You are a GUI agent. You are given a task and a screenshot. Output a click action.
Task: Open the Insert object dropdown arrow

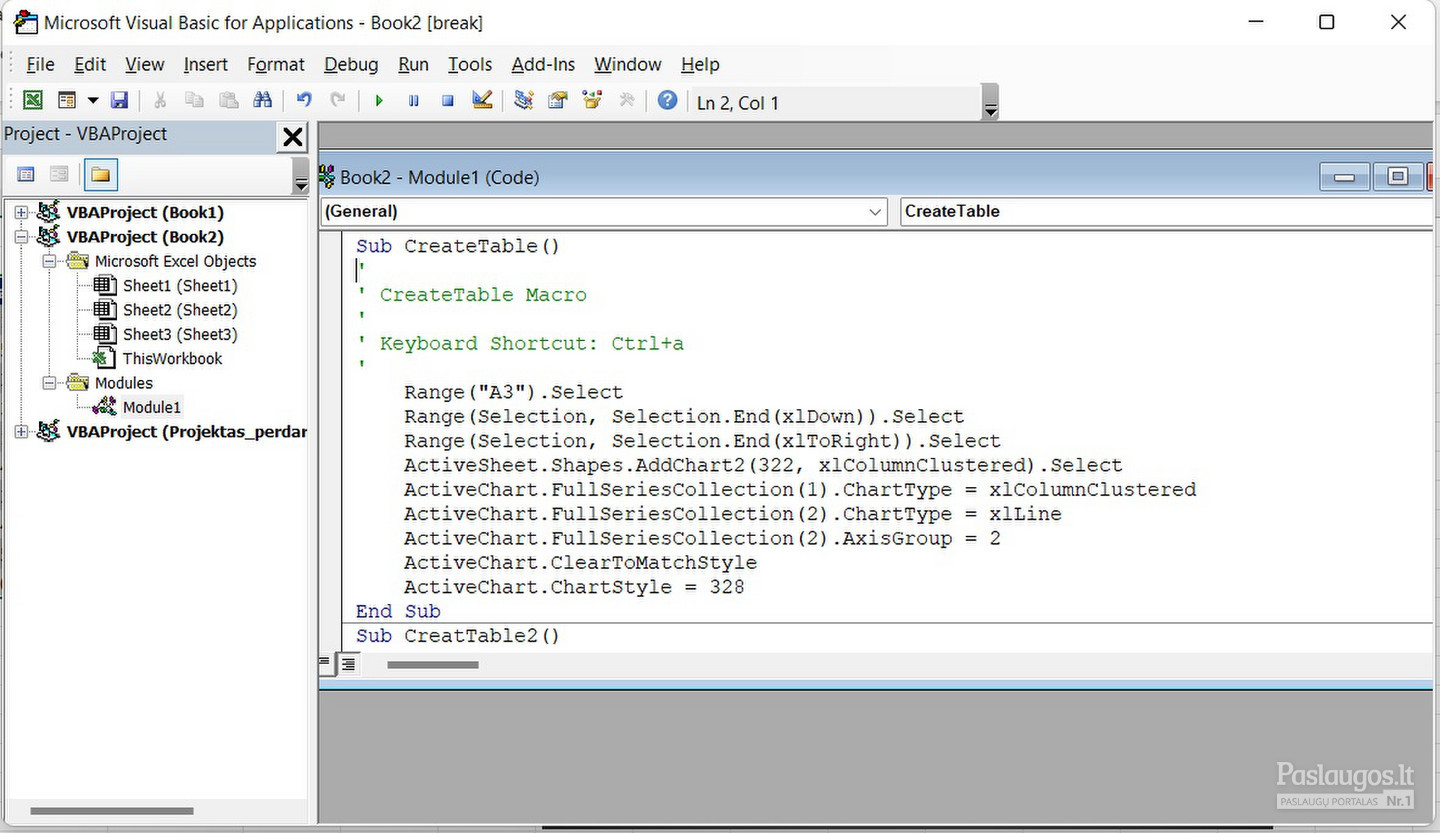click(x=93, y=100)
